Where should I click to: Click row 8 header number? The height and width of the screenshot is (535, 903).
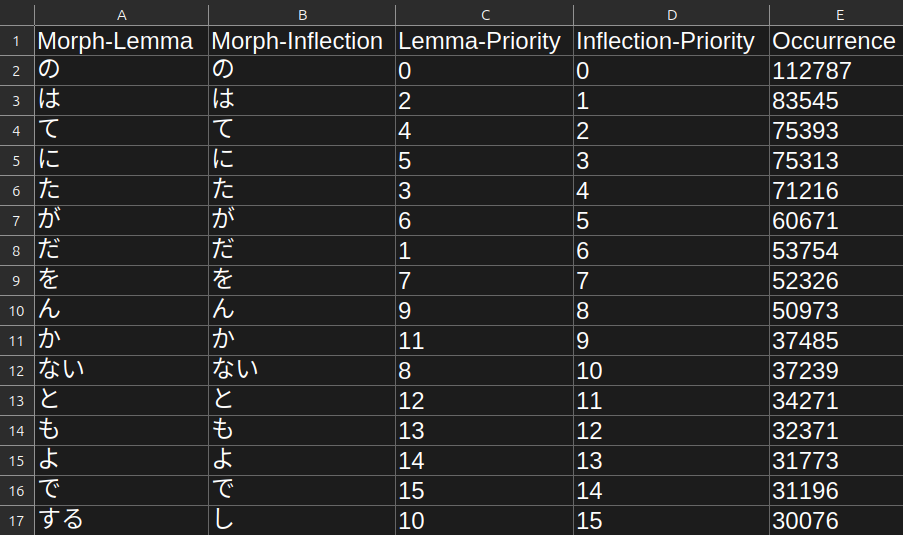tap(17, 251)
